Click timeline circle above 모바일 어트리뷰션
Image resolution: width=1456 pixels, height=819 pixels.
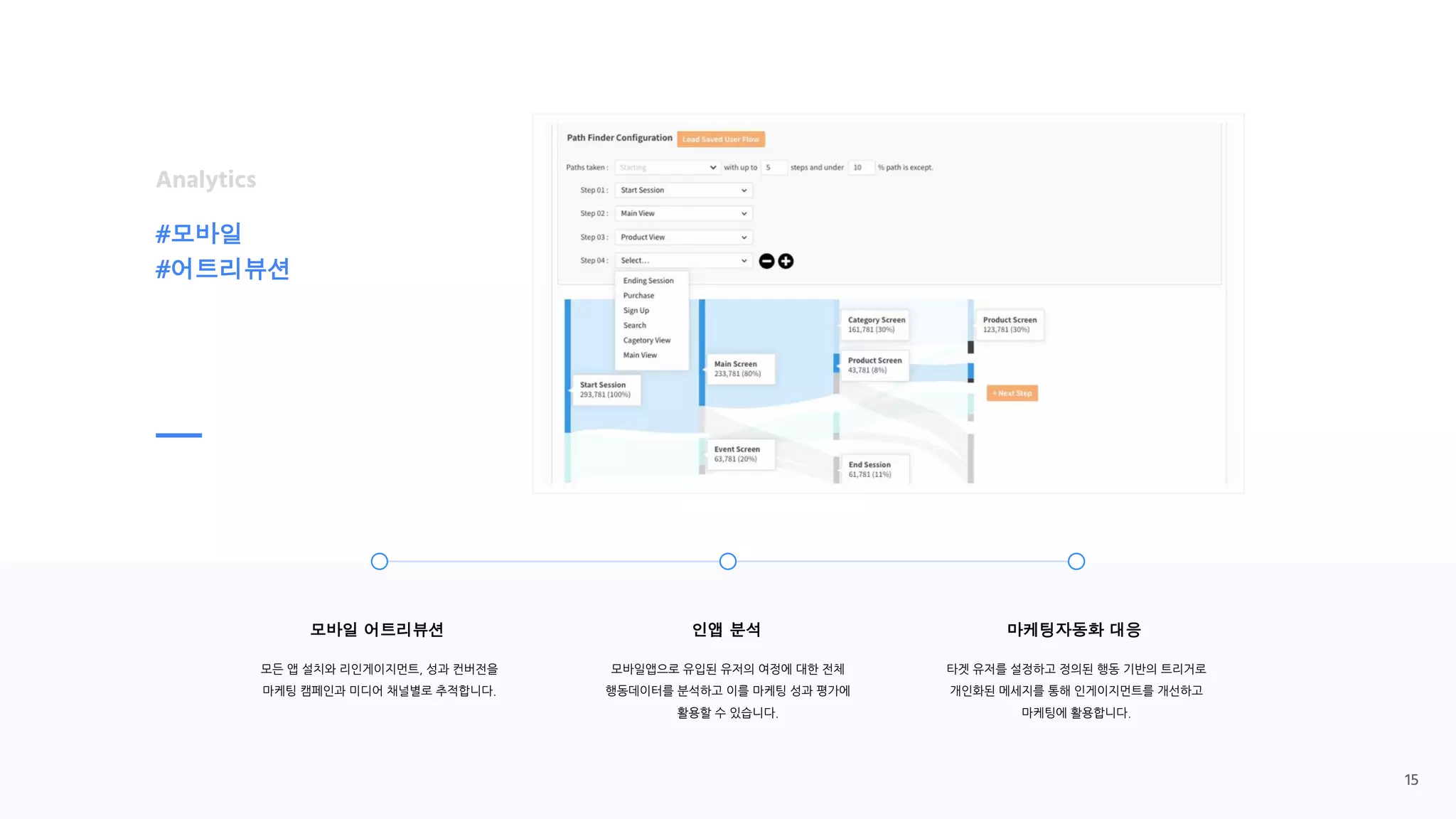tap(380, 562)
